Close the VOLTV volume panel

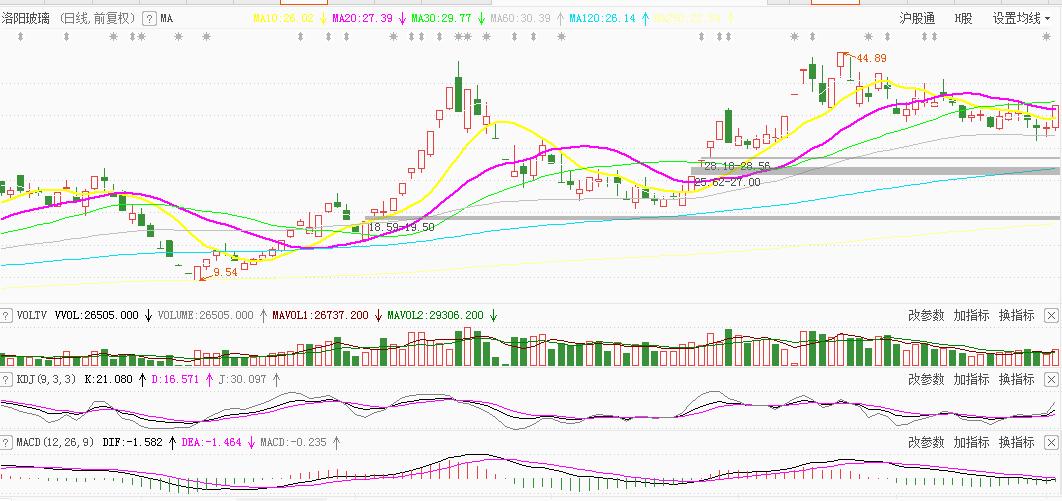tap(1051, 315)
